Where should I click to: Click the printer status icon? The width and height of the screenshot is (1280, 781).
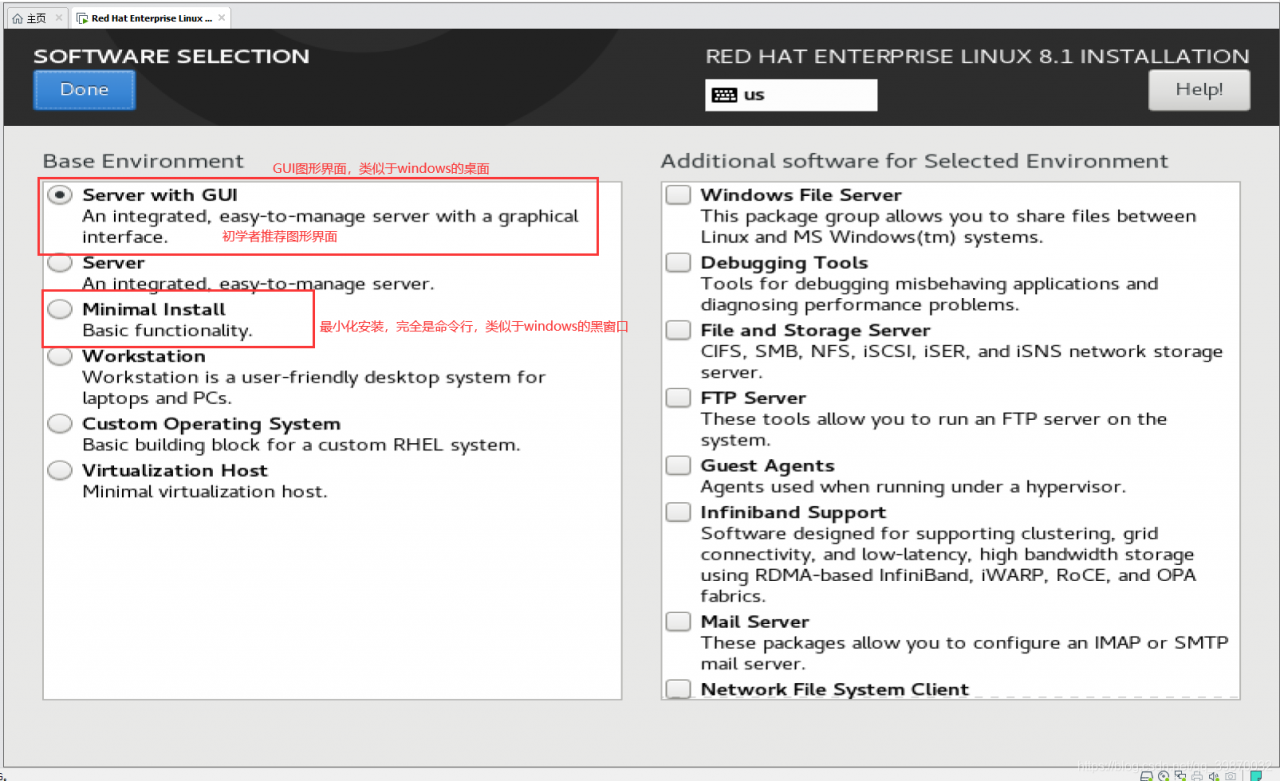1197,775
